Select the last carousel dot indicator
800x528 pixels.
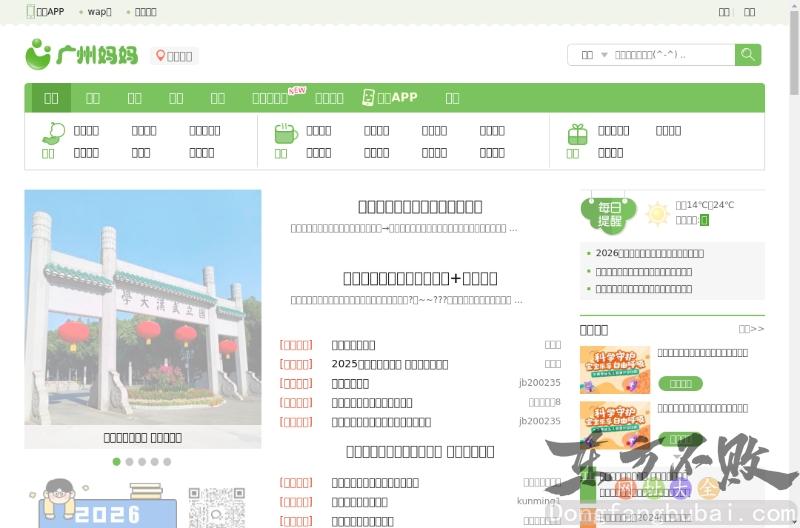click(167, 462)
